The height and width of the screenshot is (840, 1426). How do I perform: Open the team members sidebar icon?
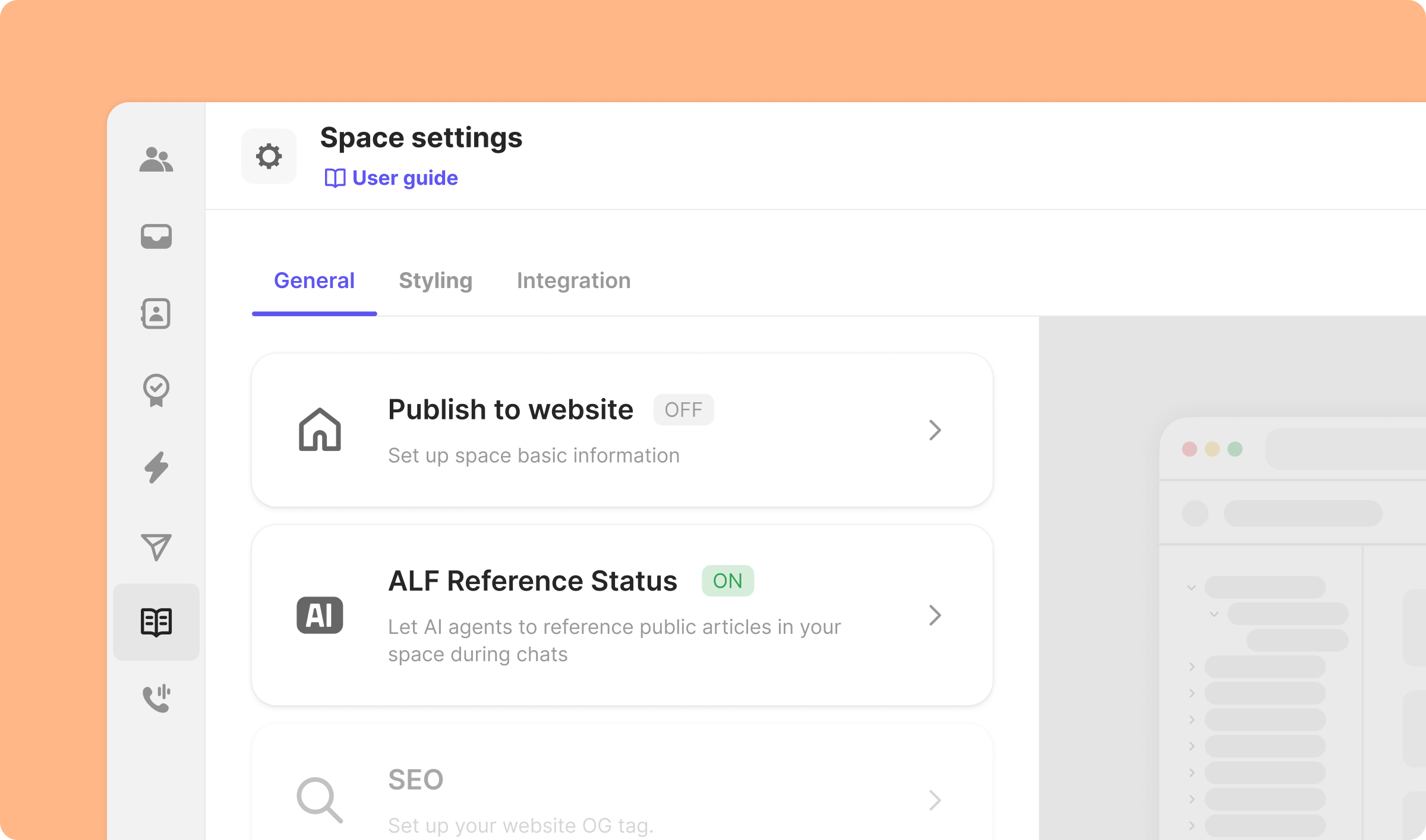coord(156,159)
